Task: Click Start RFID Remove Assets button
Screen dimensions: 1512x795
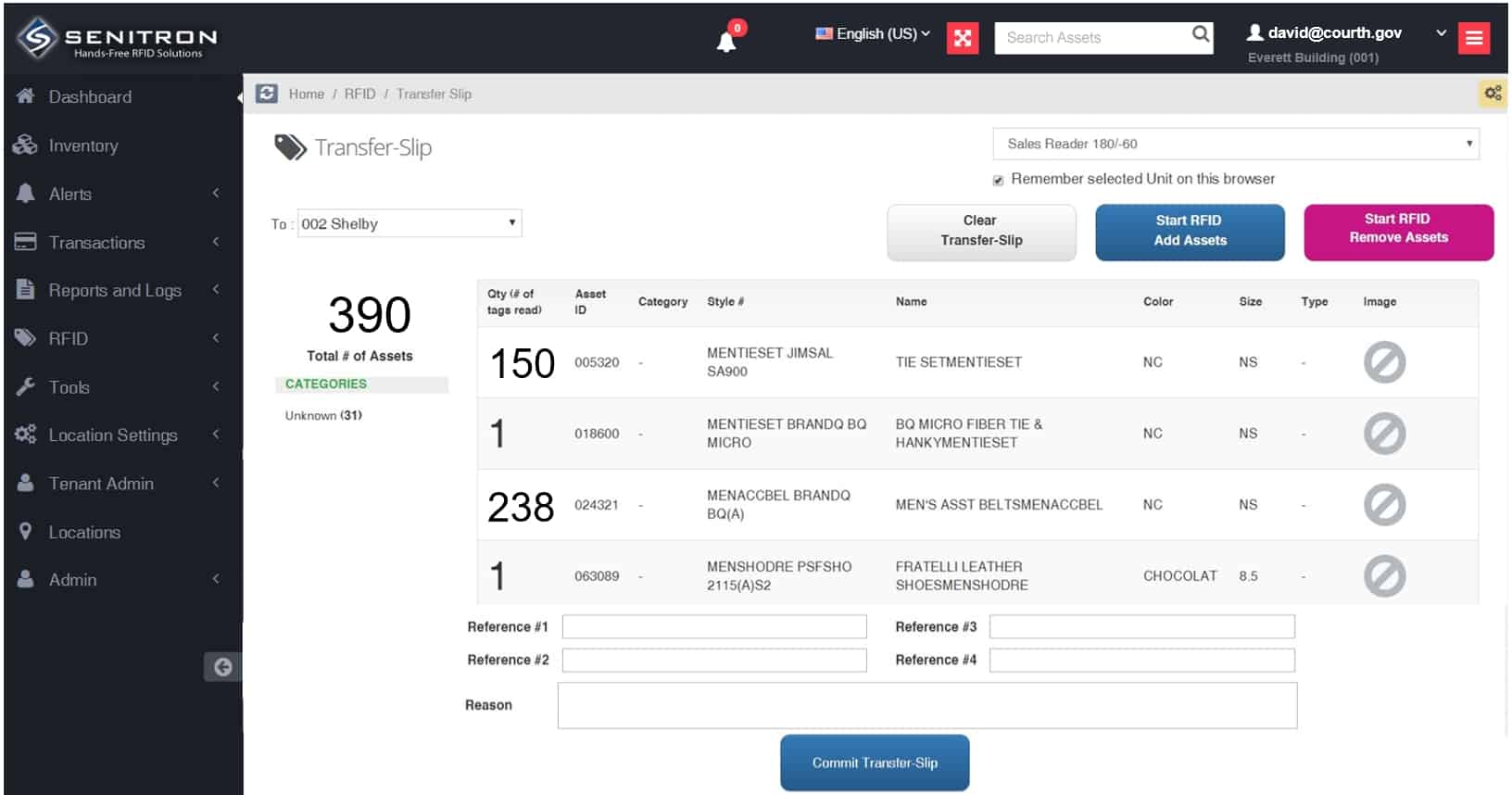Action: pyautogui.click(x=1398, y=229)
